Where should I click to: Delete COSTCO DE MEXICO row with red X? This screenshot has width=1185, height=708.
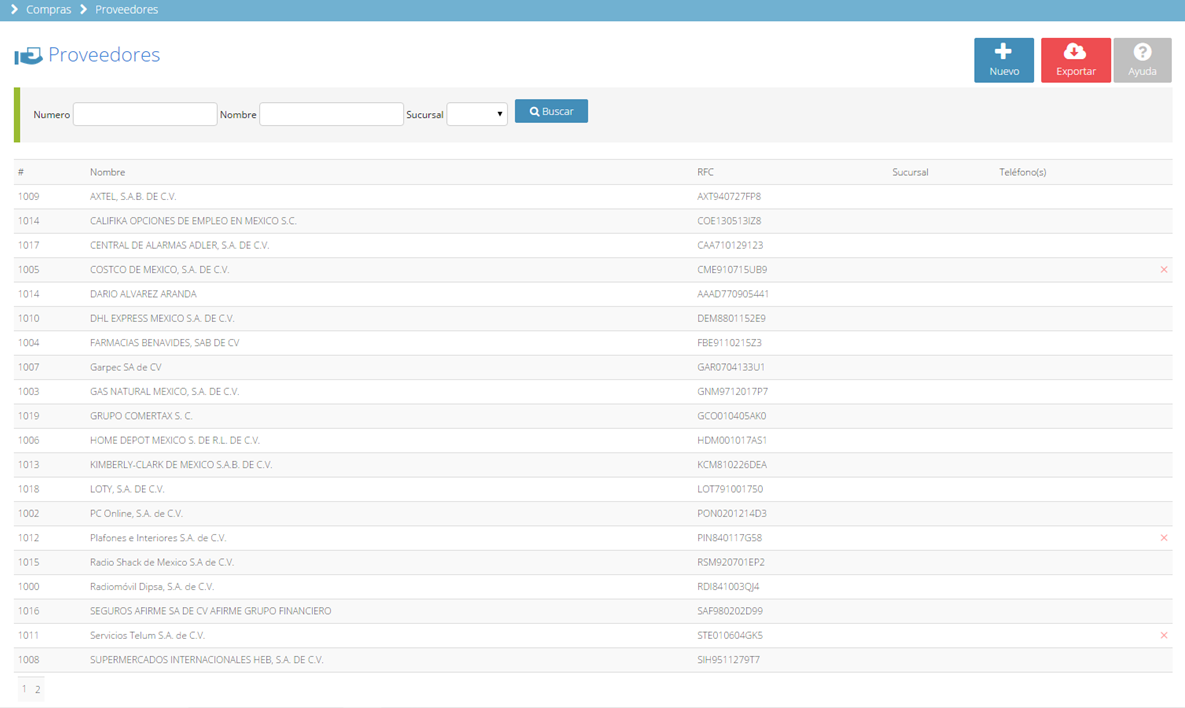[1164, 270]
